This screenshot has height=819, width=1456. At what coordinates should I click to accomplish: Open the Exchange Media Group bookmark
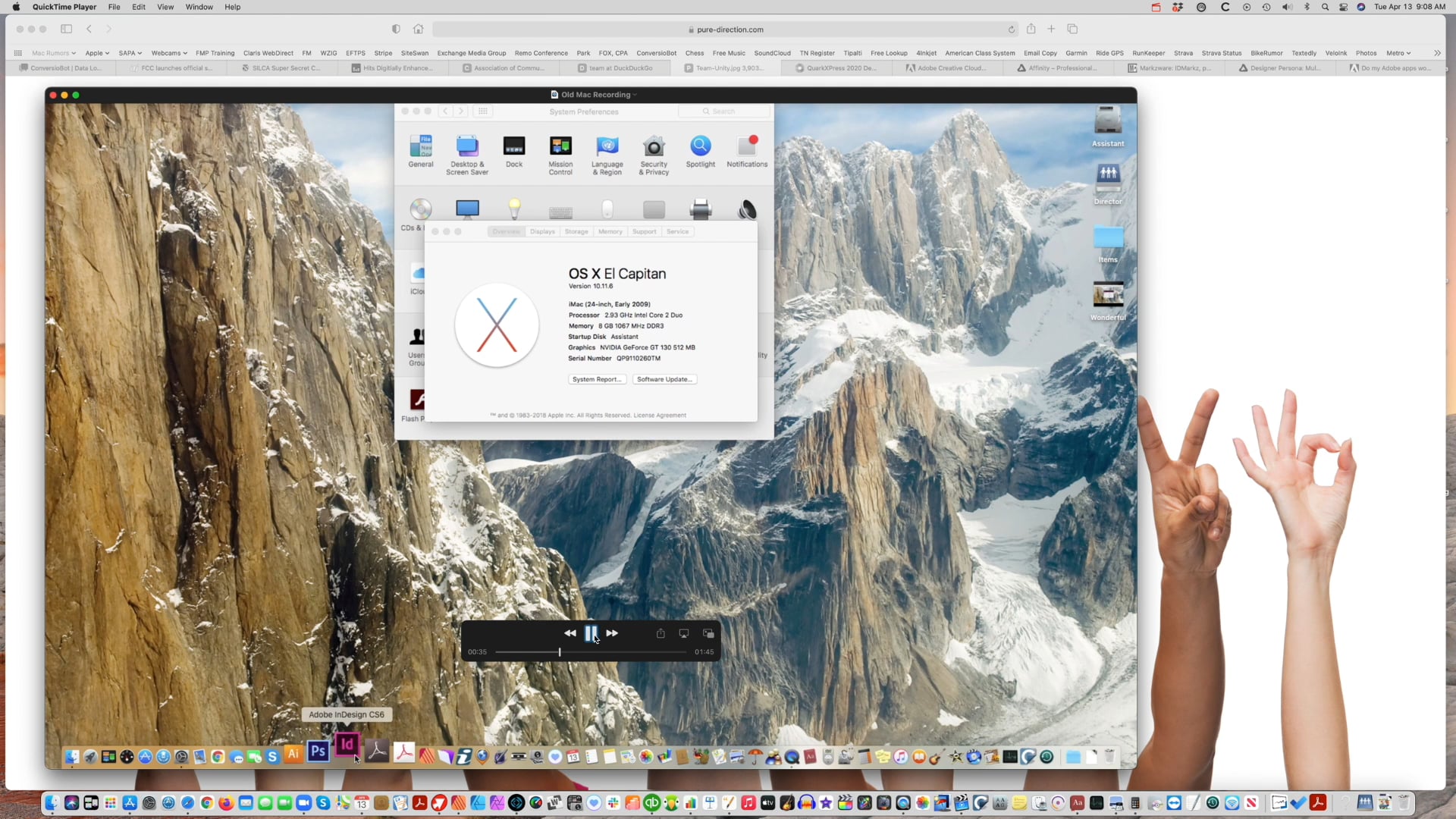pyautogui.click(x=471, y=53)
